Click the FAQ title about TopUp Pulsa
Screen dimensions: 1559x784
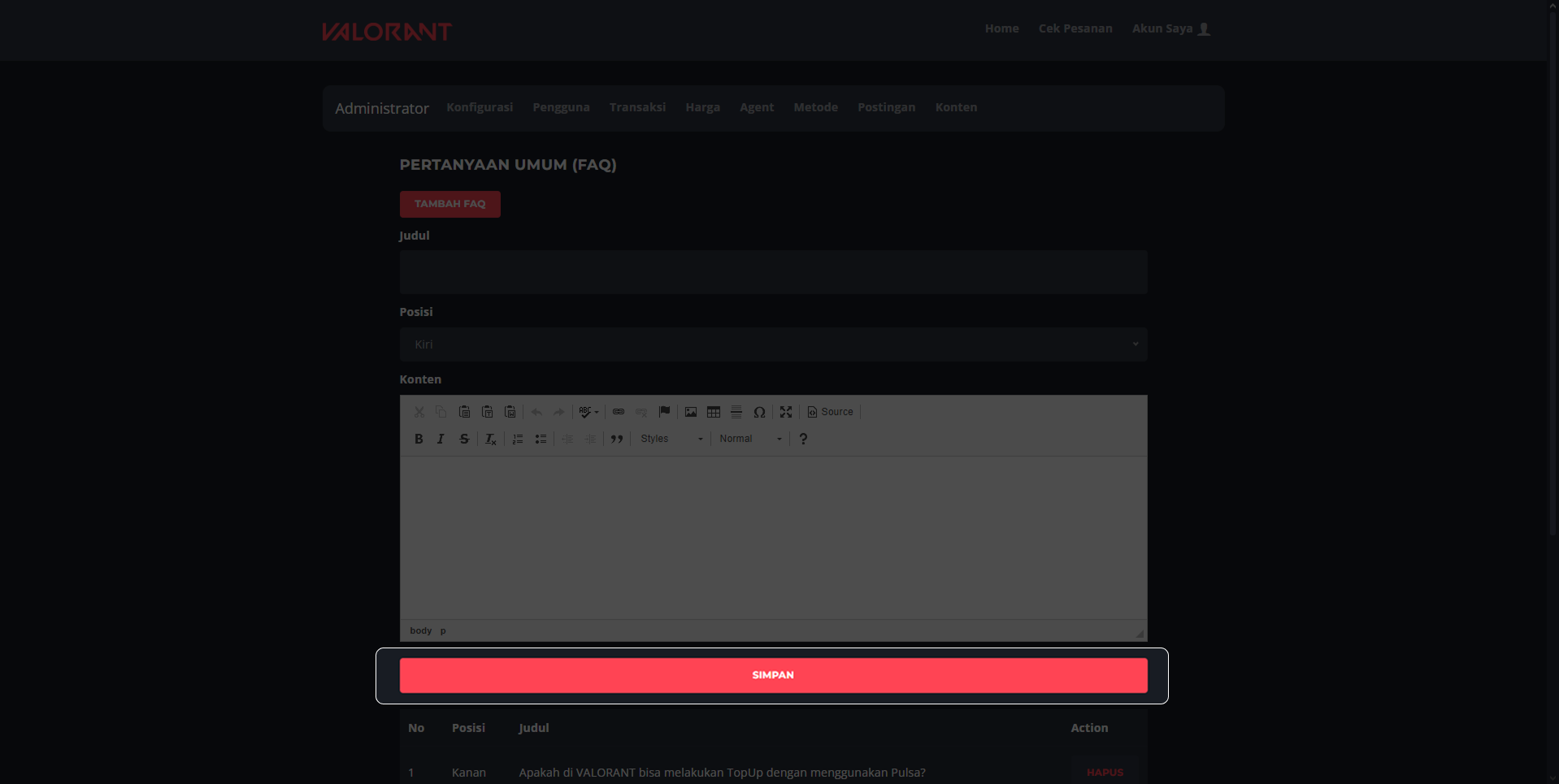(x=722, y=773)
